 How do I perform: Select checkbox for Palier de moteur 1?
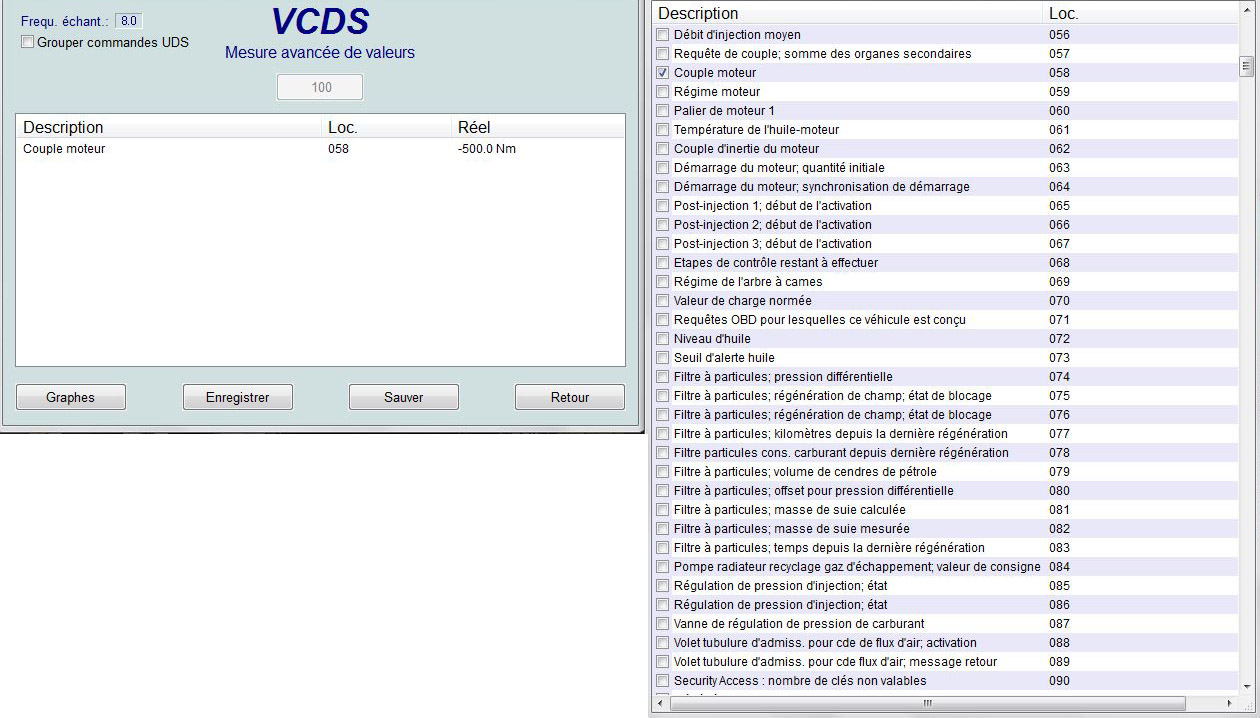pos(662,111)
